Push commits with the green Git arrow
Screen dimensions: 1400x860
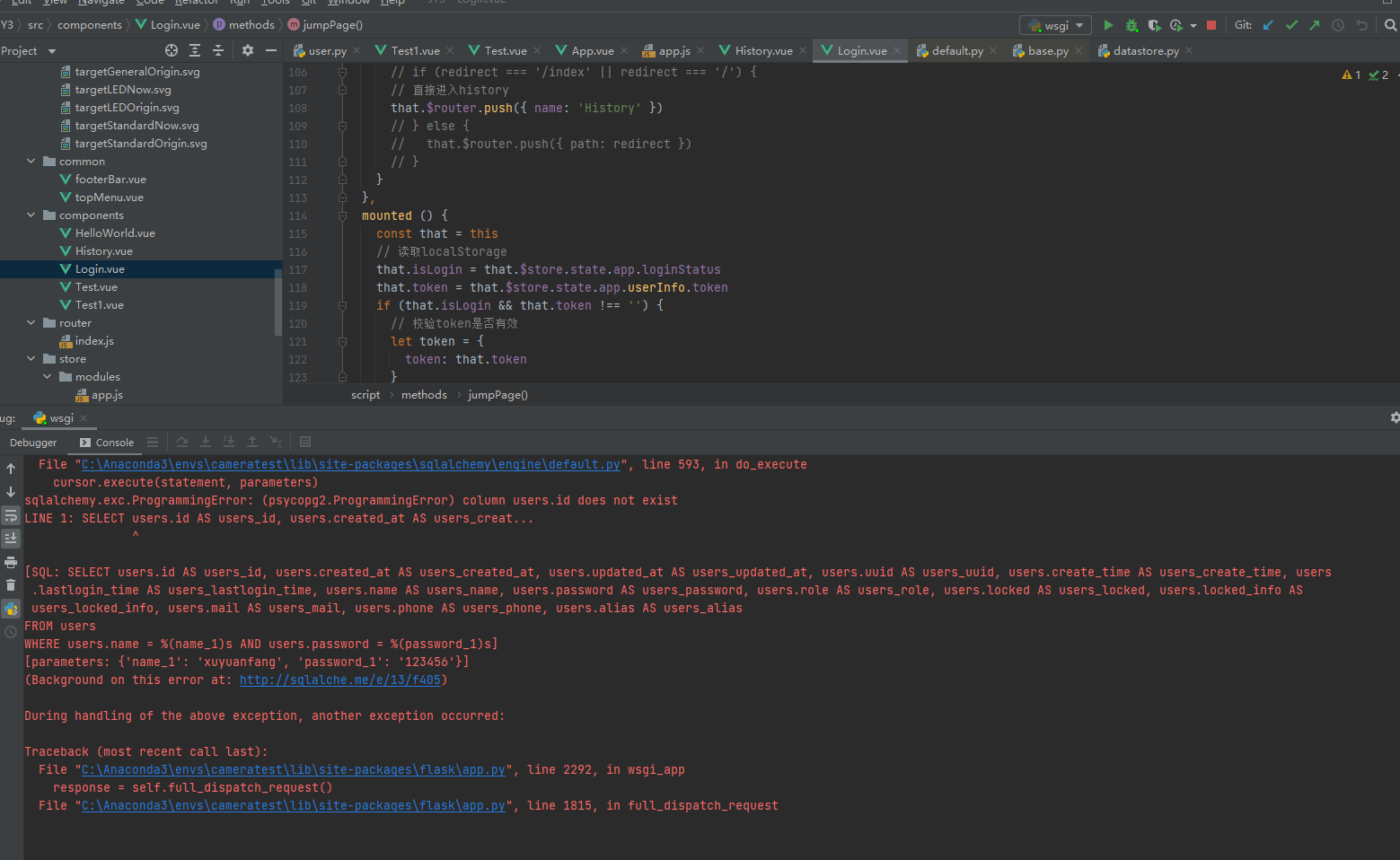1315,25
